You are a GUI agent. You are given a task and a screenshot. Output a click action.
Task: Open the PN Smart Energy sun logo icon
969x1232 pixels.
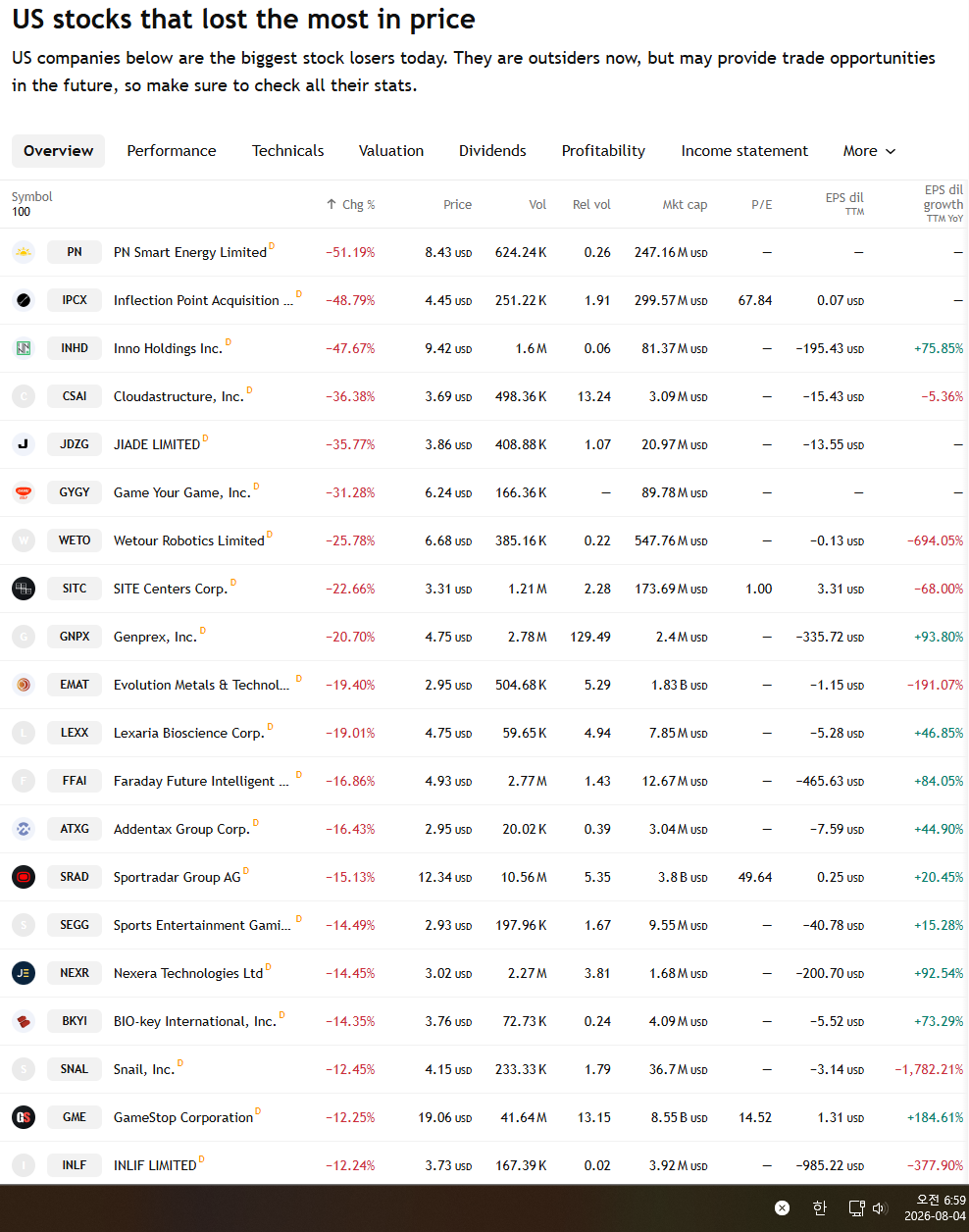pos(24,252)
